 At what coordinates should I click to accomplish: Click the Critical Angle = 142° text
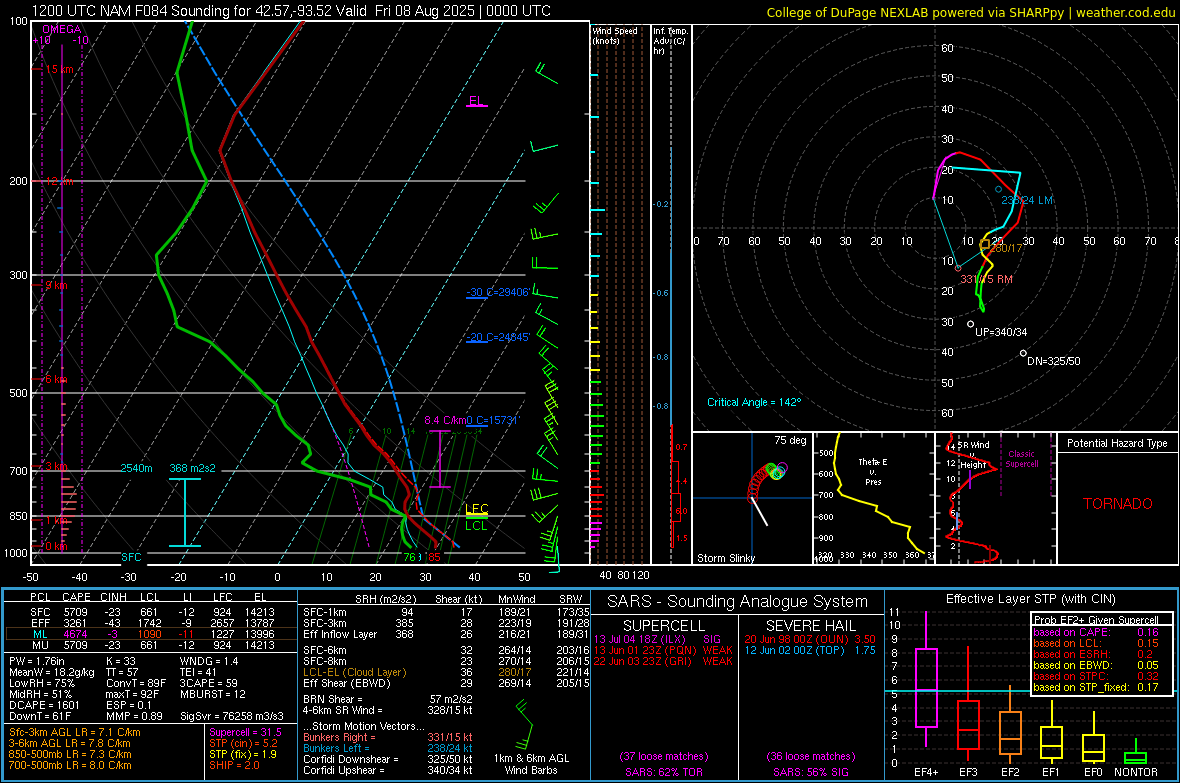(x=754, y=402)
